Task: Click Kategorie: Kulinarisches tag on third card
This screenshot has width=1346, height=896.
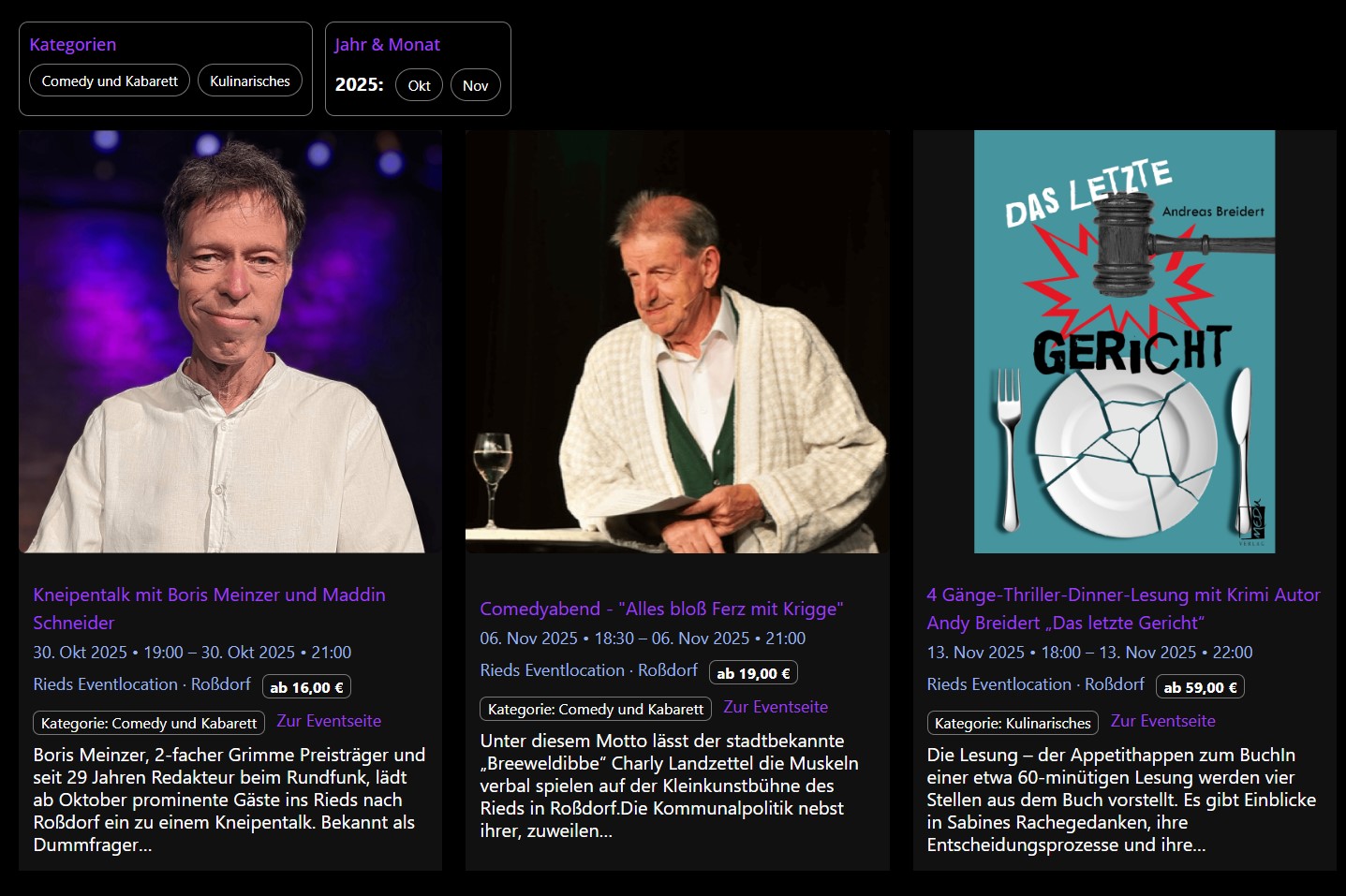Action: 1013,723
